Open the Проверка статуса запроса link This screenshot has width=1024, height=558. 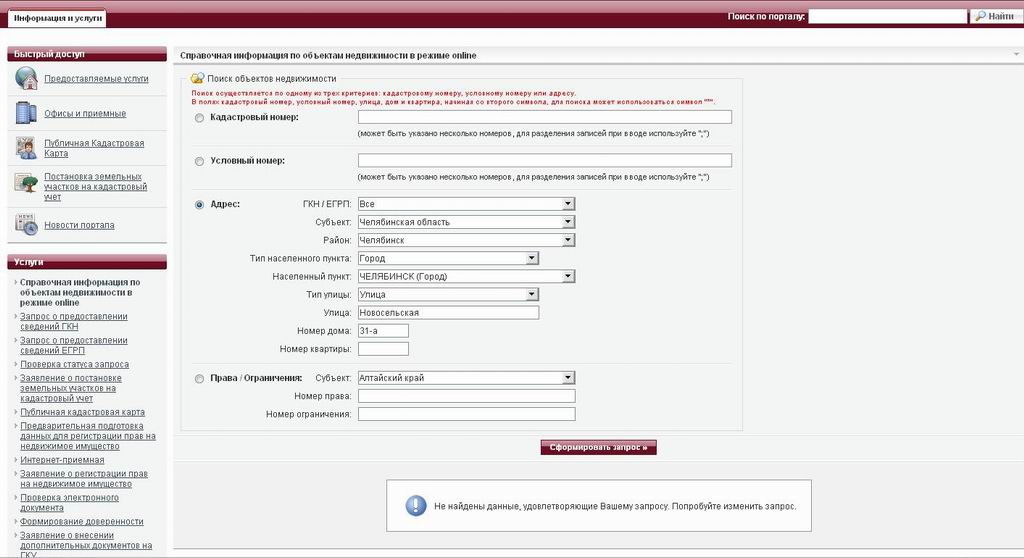[74, 364]
